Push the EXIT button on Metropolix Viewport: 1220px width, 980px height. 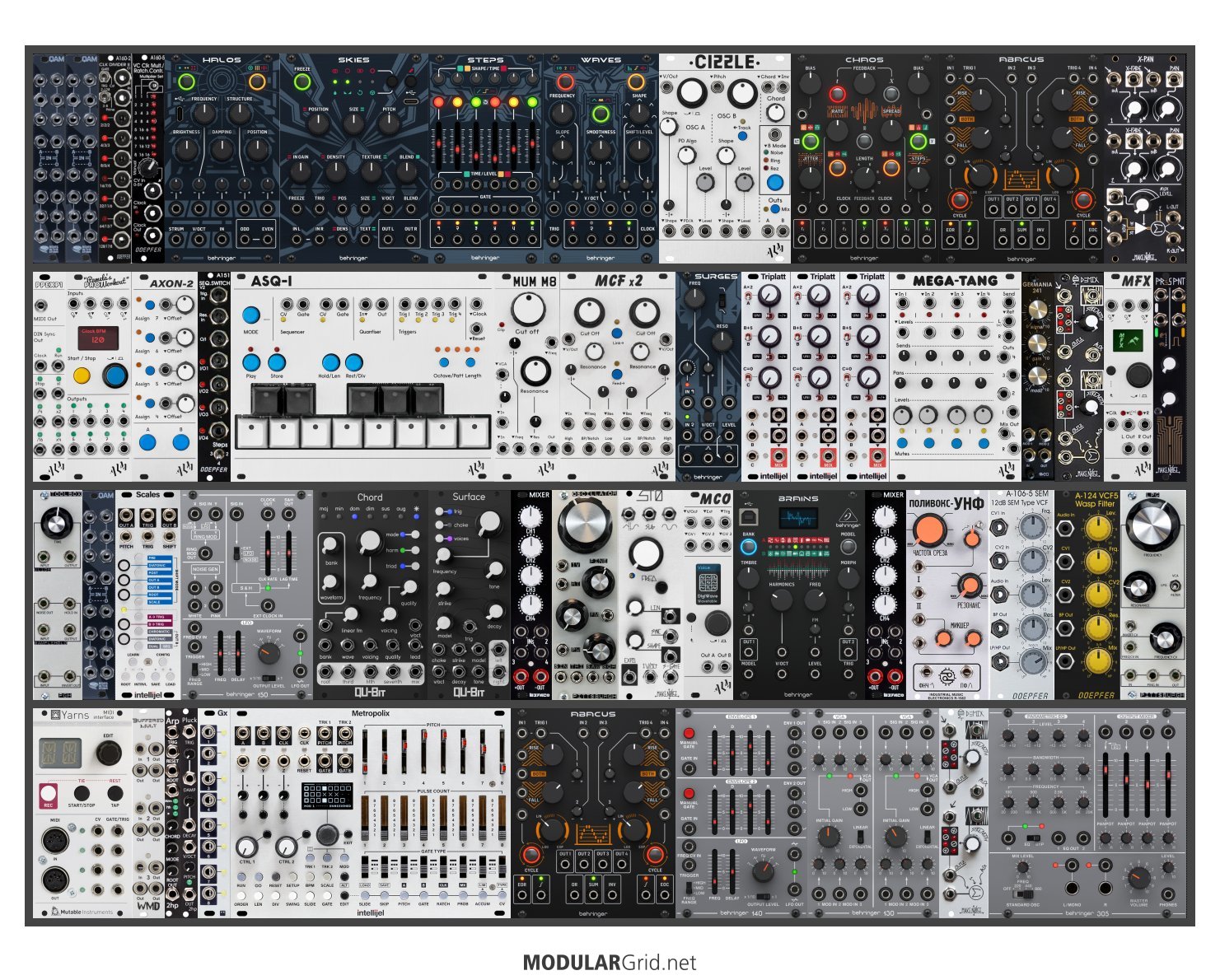point(348,833)
